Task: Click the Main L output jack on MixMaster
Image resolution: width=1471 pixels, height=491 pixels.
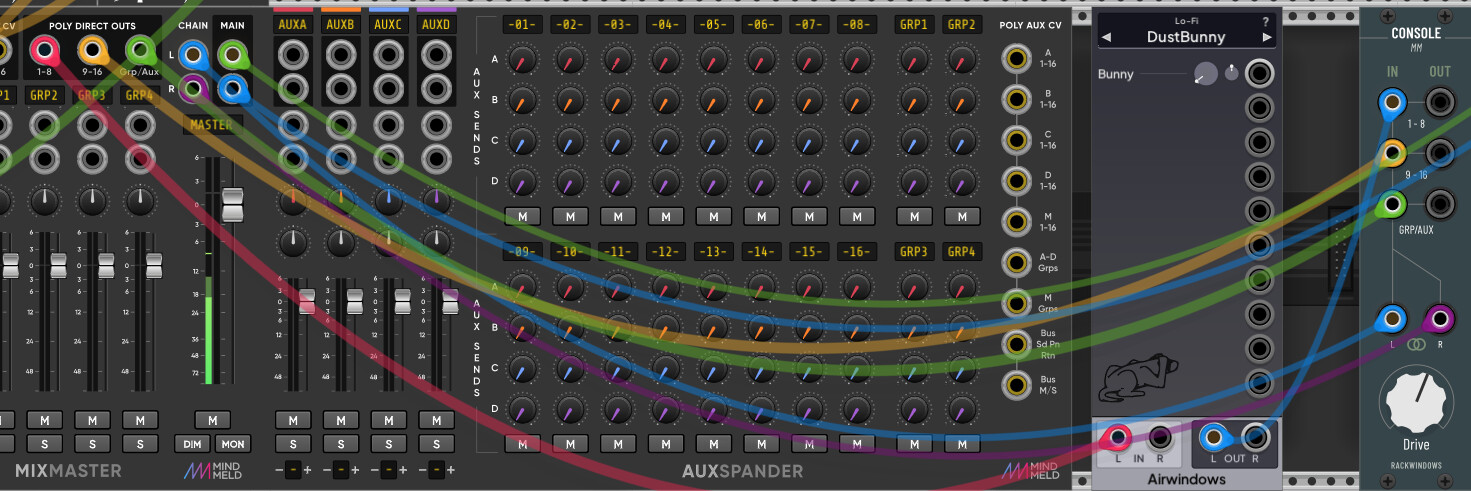Action: click(x=232, y=54)
